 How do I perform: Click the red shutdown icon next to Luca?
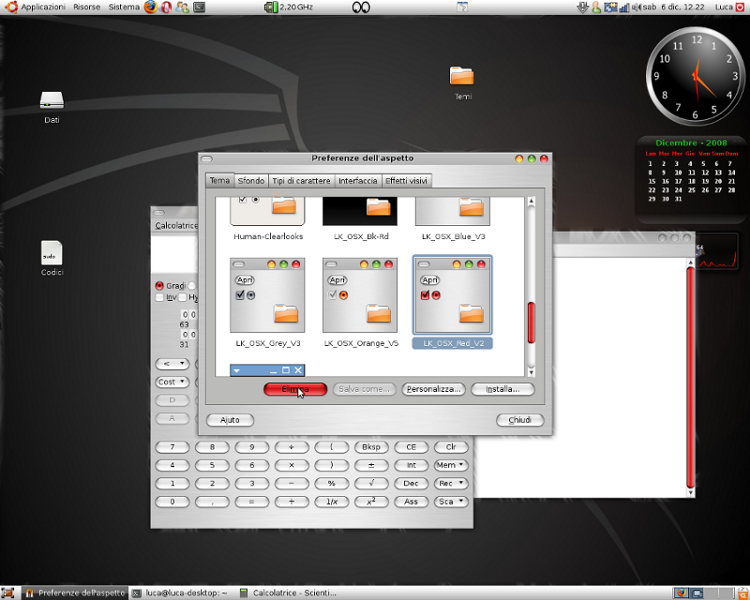pyautogui.click(x=739, y=7)
